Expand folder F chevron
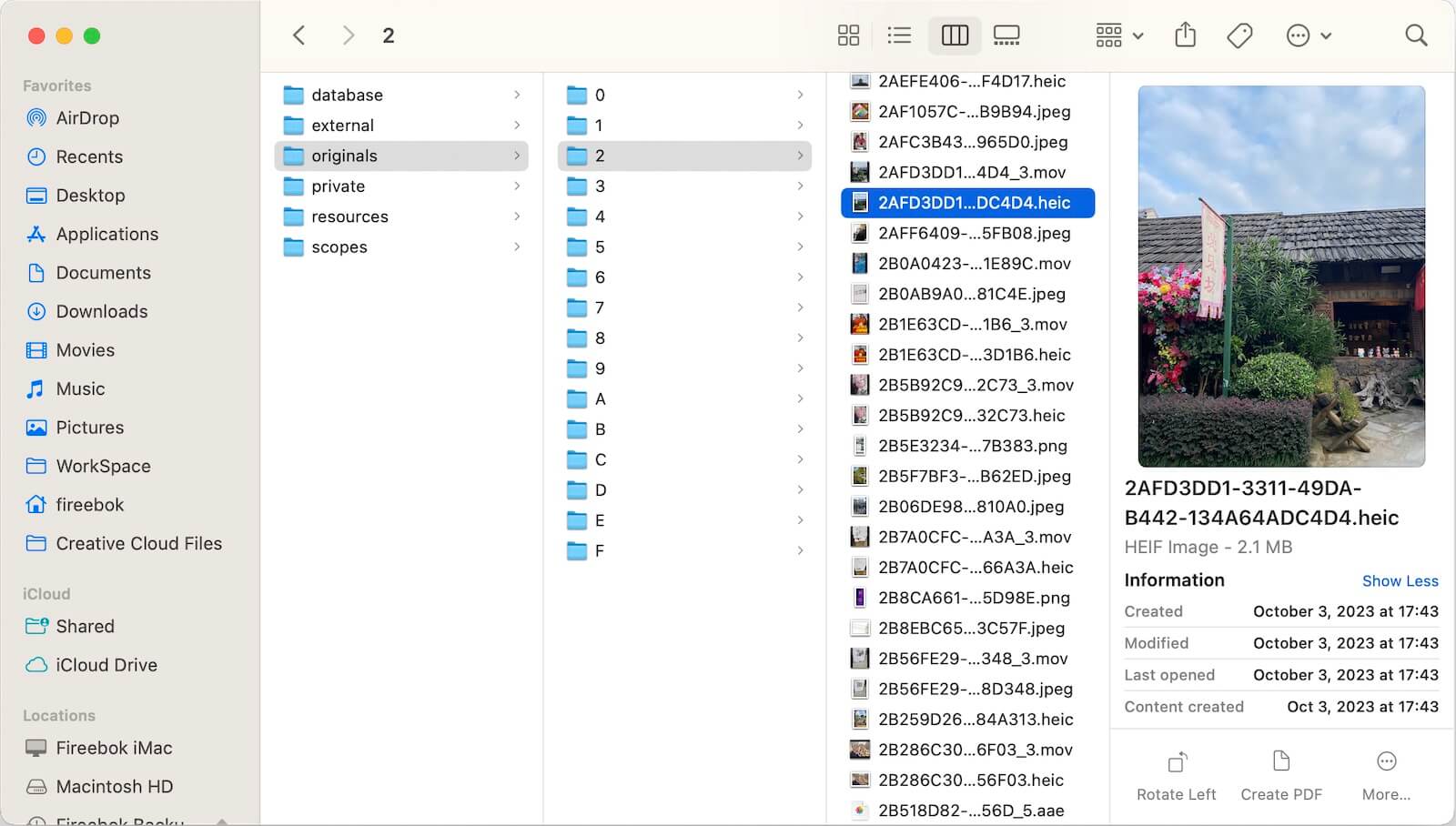The image size is (1456, 826). [x=800, y=550]
